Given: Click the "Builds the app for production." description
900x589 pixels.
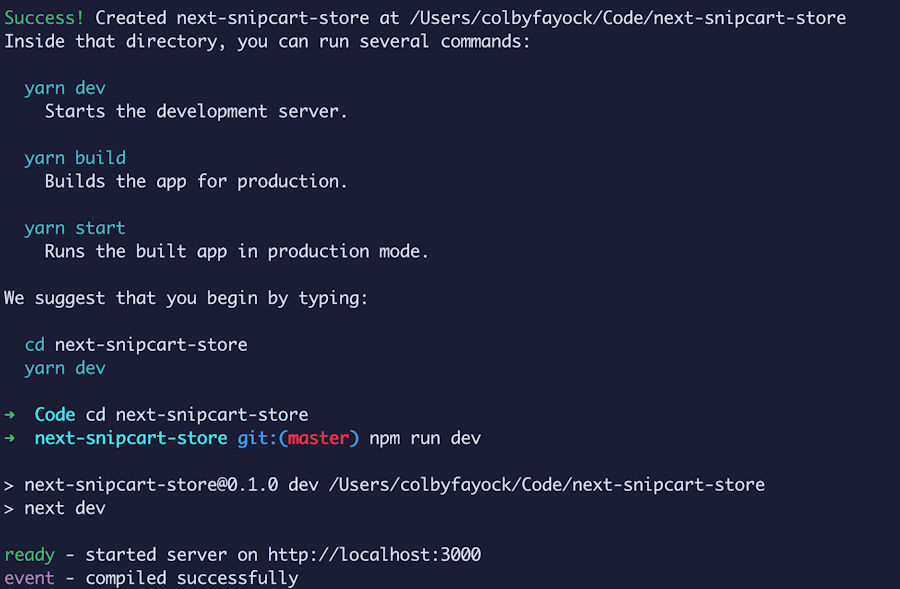Looking at the screenshot, I should pos(196,181).
